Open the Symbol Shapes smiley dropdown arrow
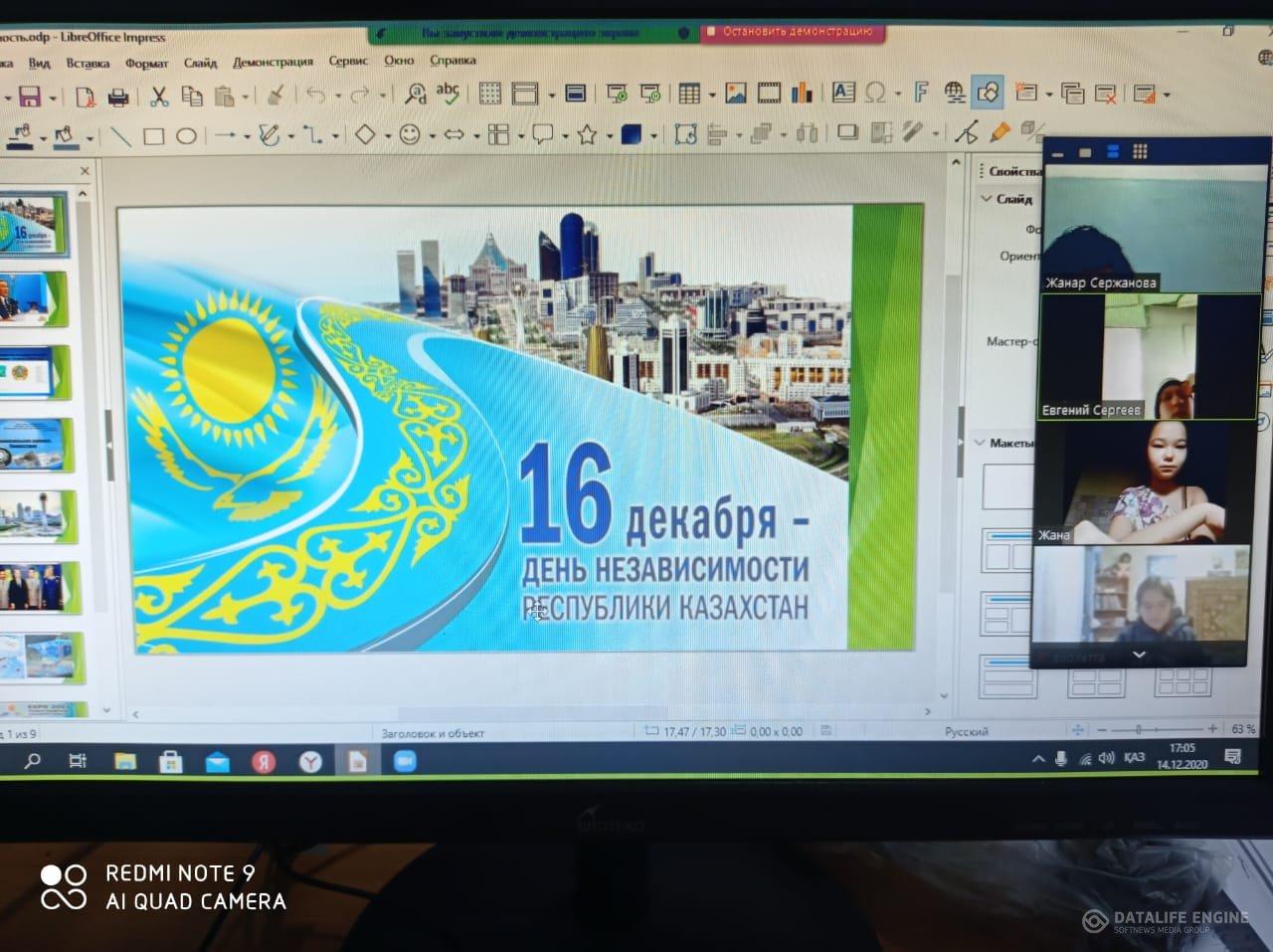This screenshot has height=952, width=1273. click(431, 136)
